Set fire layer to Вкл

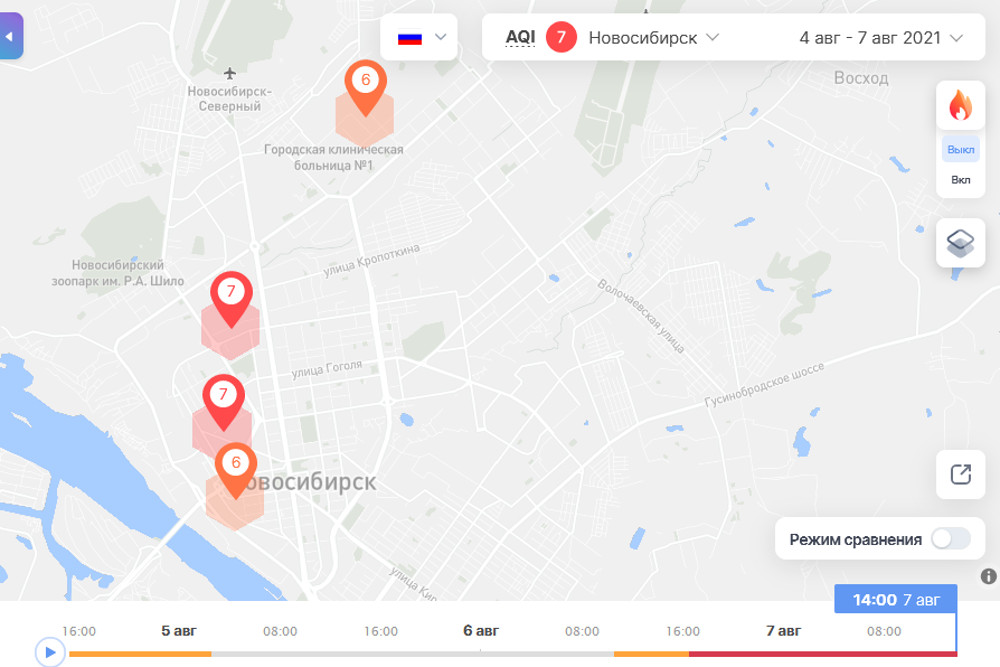960,180
